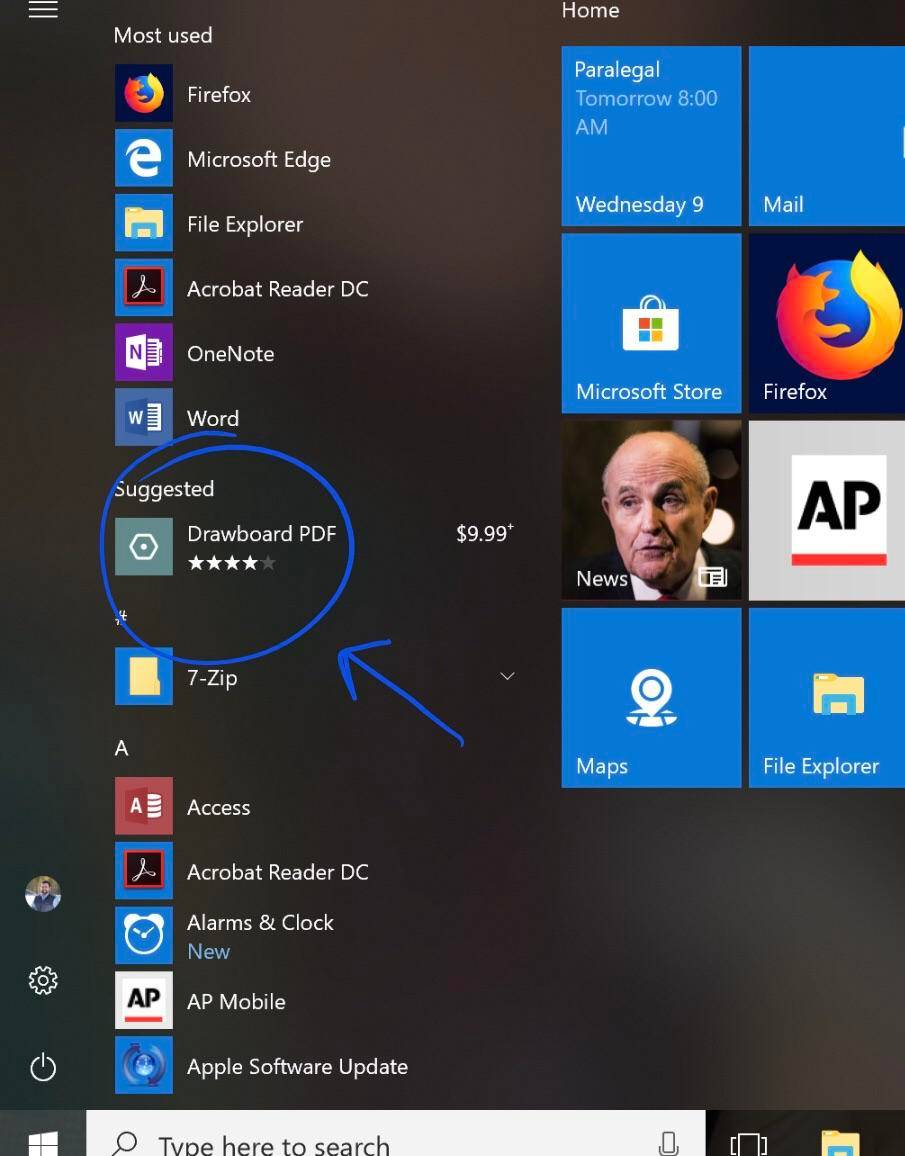Open Alarms & Clock

point(260,922)
